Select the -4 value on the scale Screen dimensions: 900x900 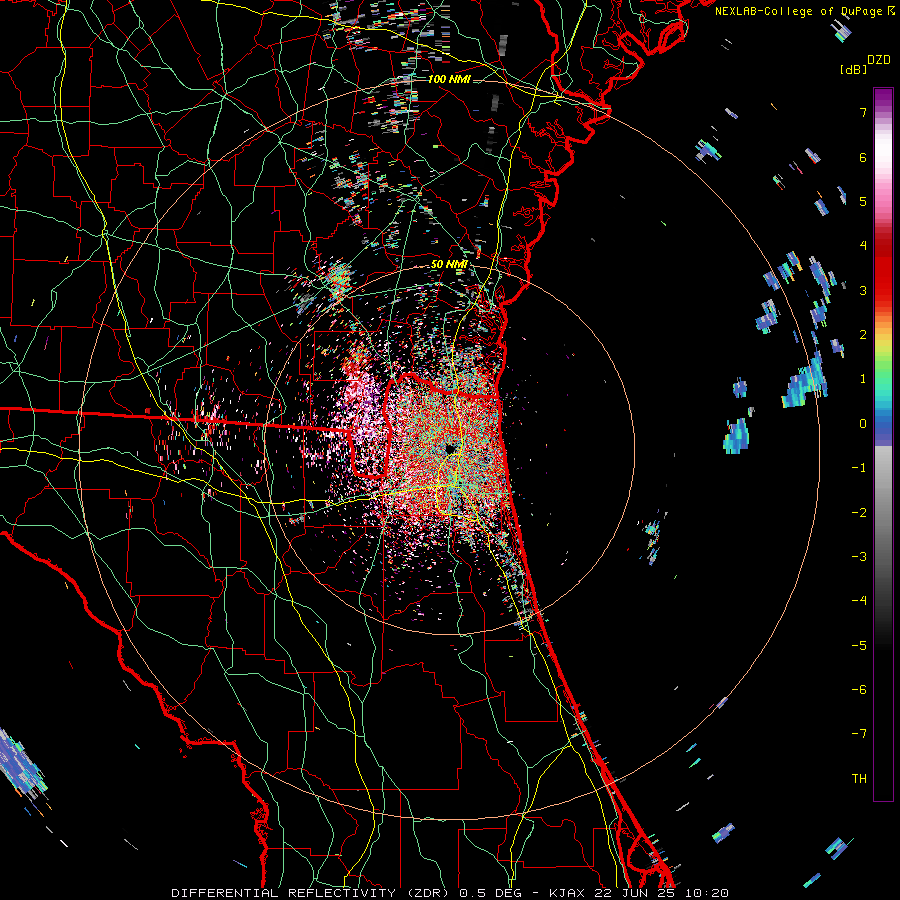[x=859, y=601]
